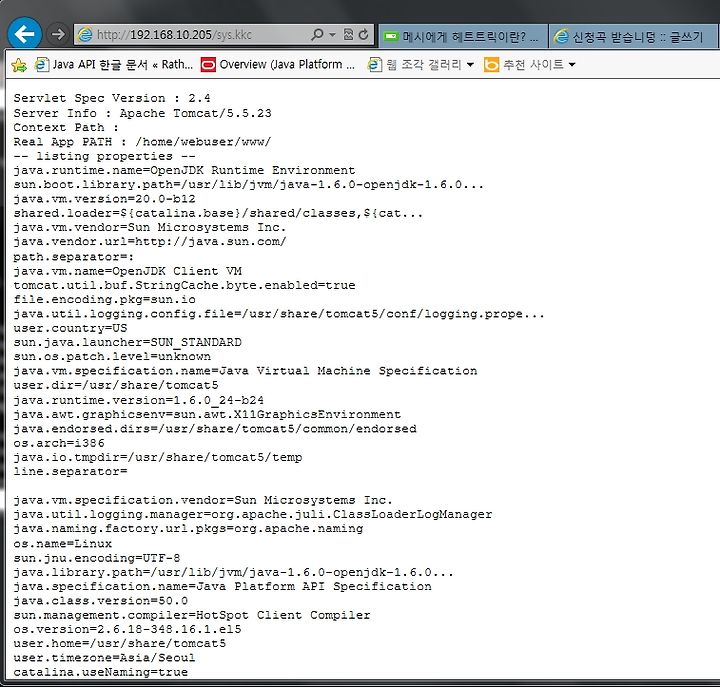
Task: Toggle the compatibility view icon
Action: (349, 34)
